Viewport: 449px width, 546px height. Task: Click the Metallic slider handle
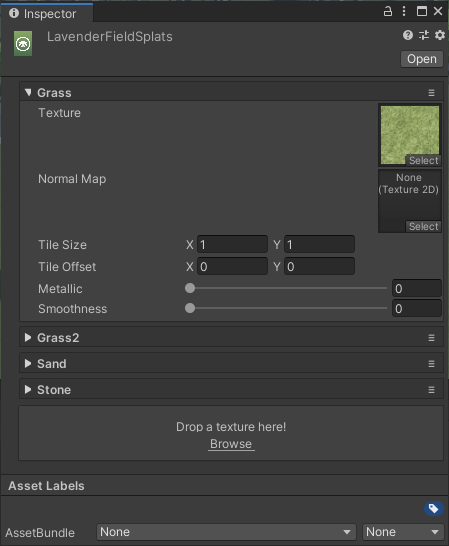190,288
